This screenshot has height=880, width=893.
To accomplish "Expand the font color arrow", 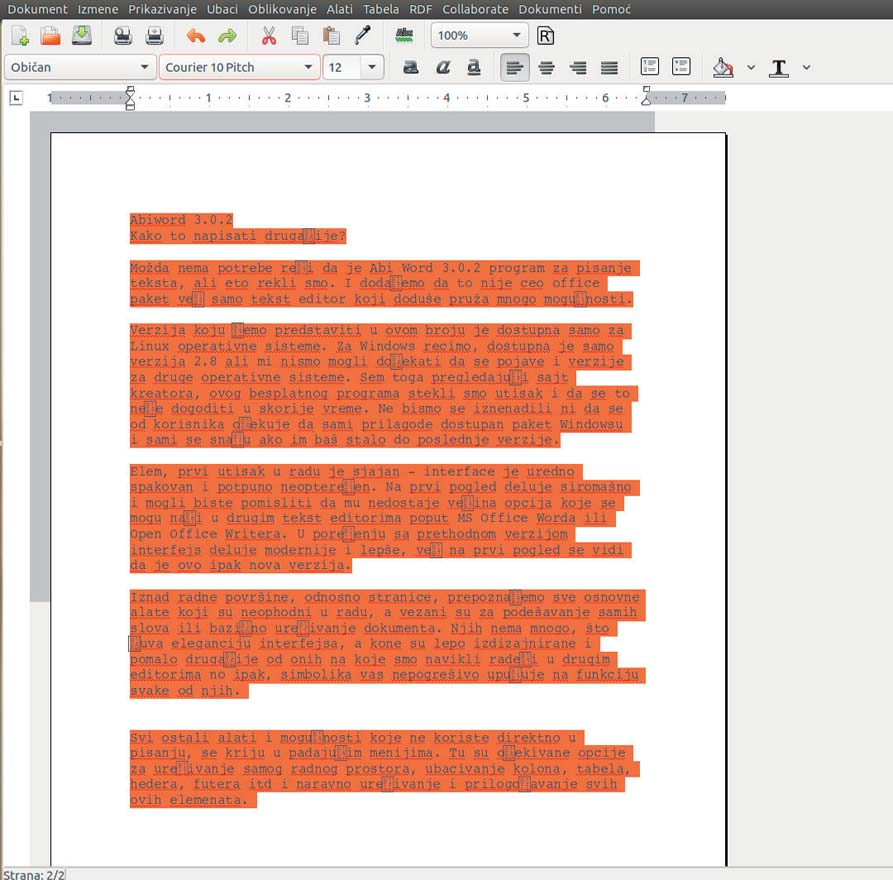I will coord(806,67).
